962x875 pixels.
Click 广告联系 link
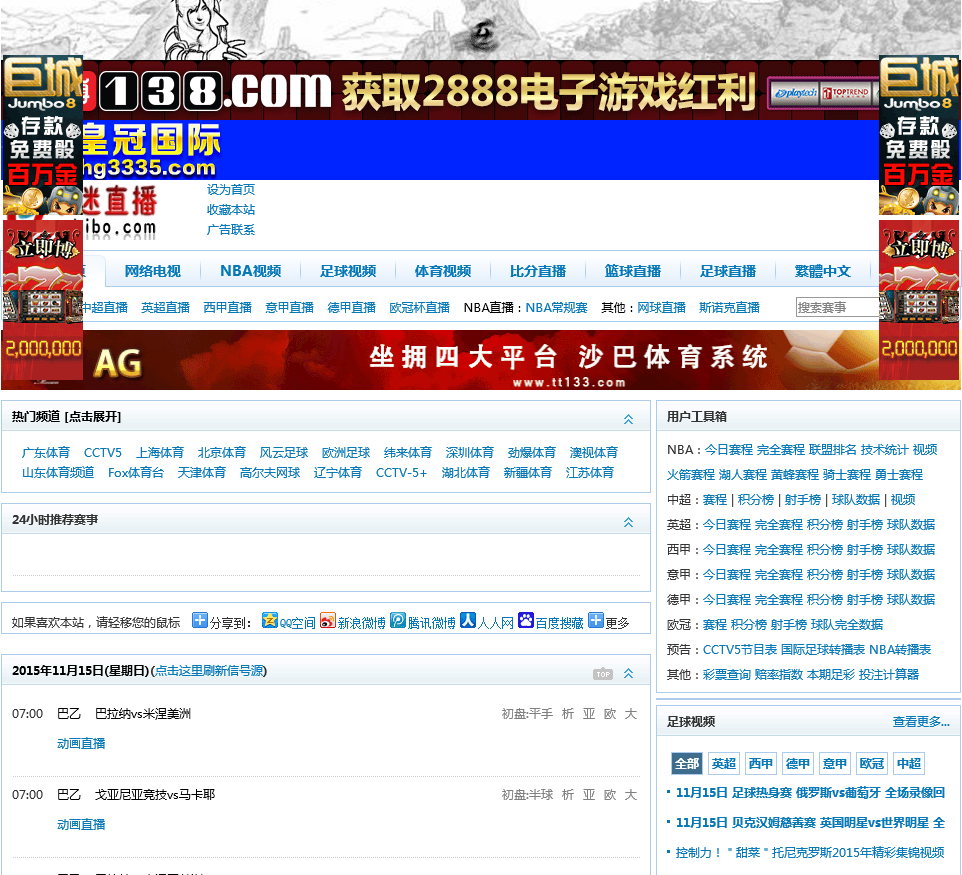coord(231,230)
